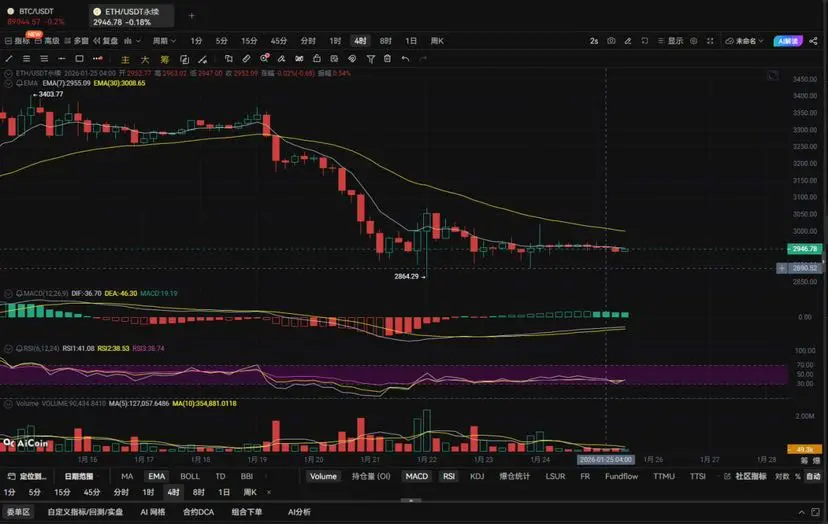Click the 日期范围 date range button
This screenshot has width=828, height=524.
[x=79, y=476]
